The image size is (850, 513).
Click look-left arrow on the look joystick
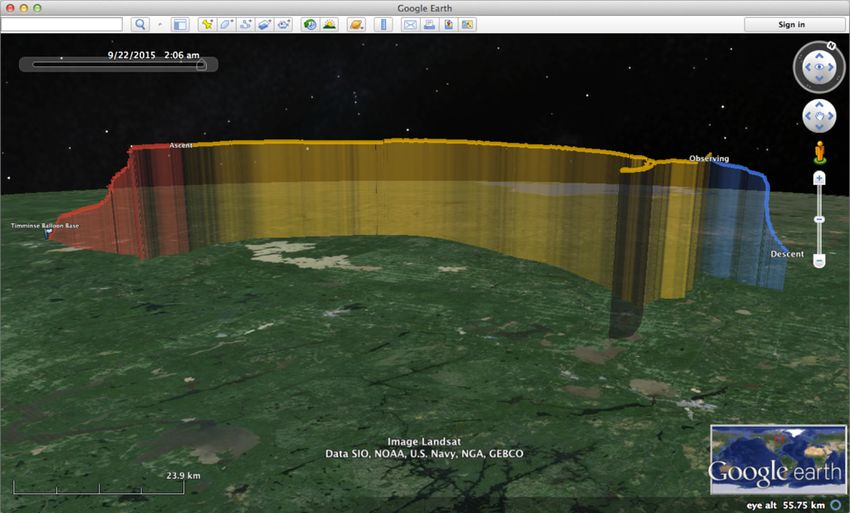pyautogui.click(x=808, y=67)
